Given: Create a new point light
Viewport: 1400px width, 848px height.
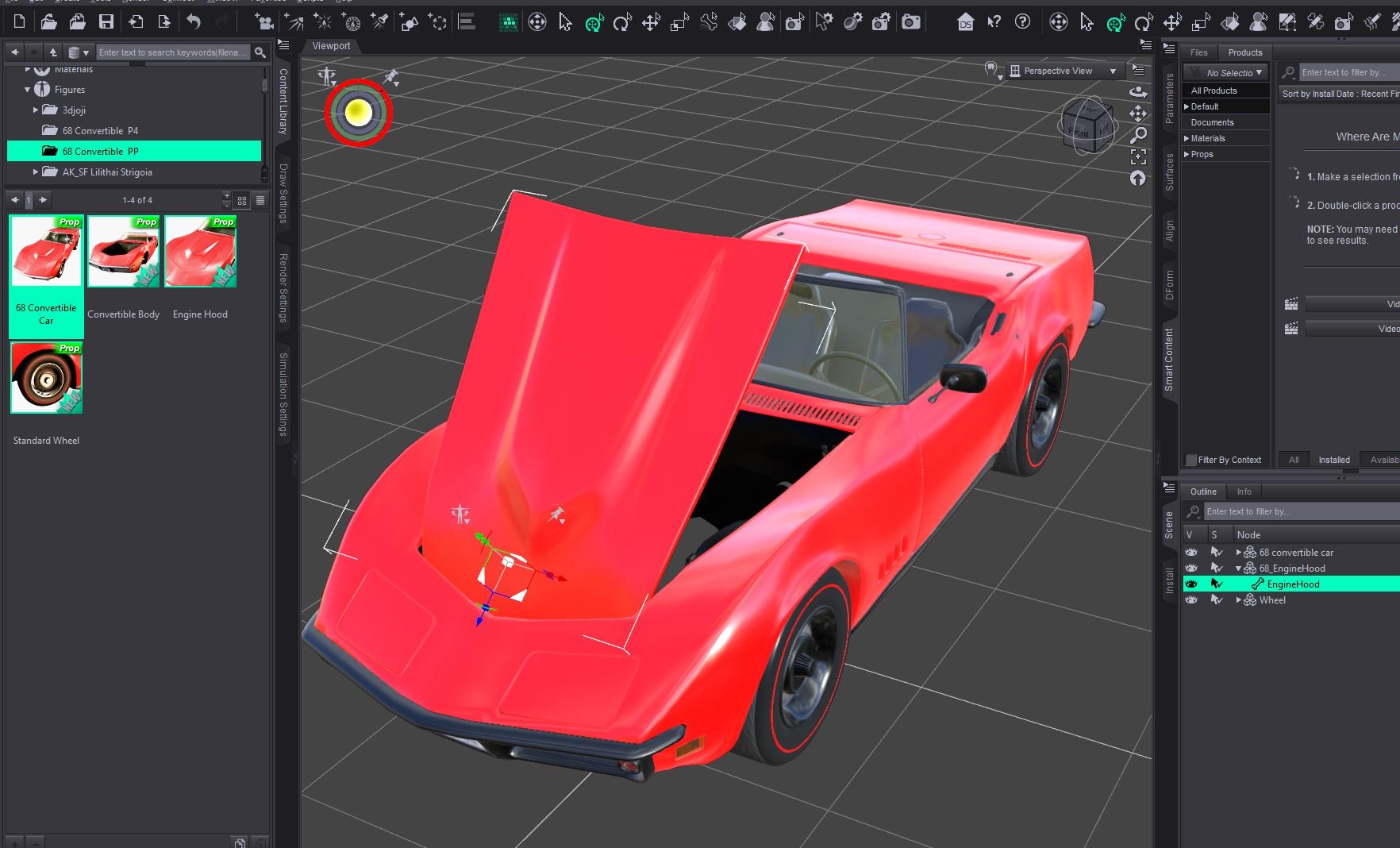Looking at the screenshot, I should click(323, 21).
